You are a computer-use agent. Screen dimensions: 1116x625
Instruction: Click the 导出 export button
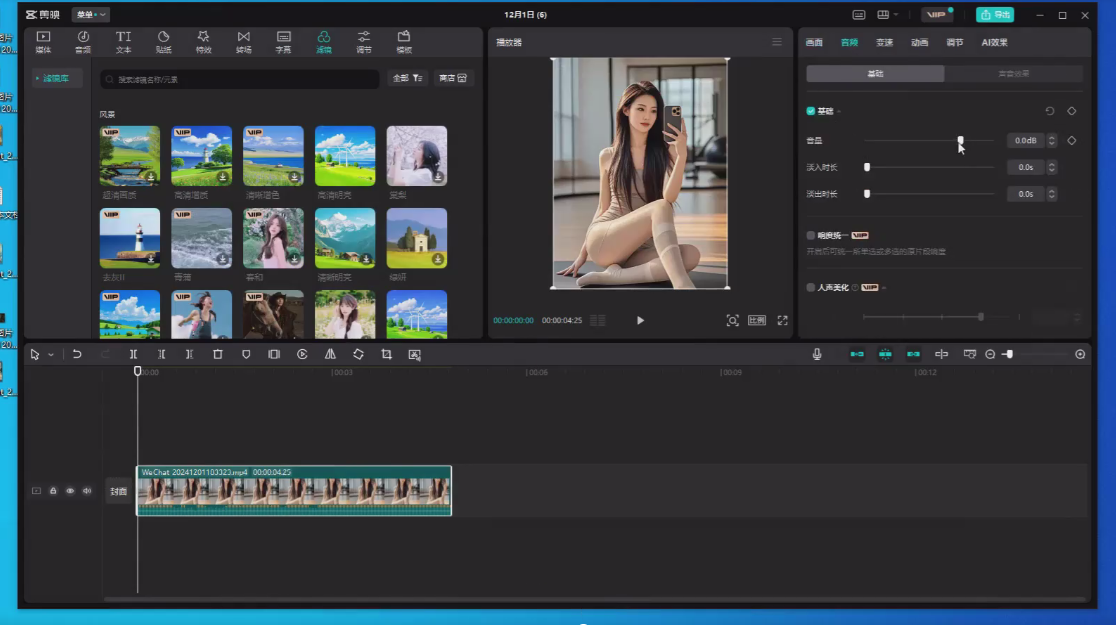click(994, 15)
